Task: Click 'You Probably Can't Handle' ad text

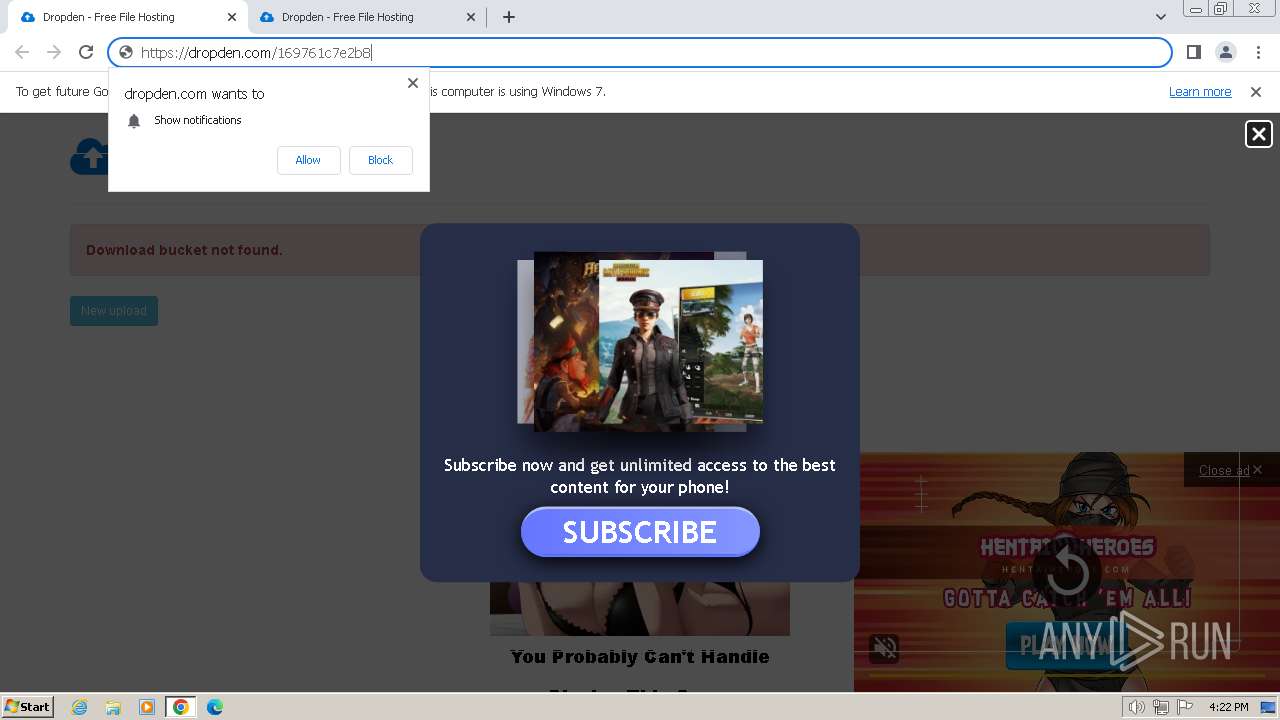Action: (640, 657)
